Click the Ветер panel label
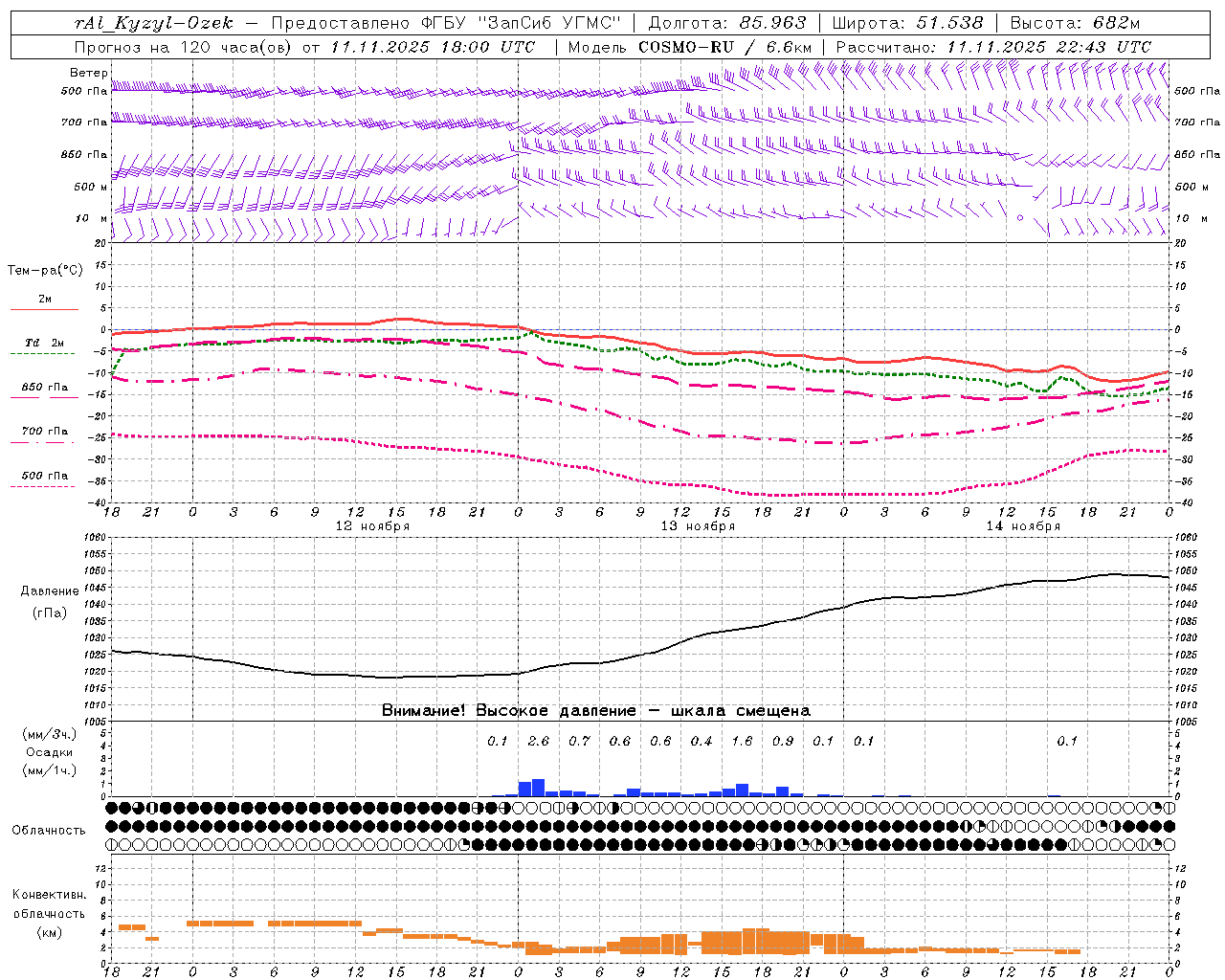The height and width of the screenshot is (980, 1225). pos(88,73)
